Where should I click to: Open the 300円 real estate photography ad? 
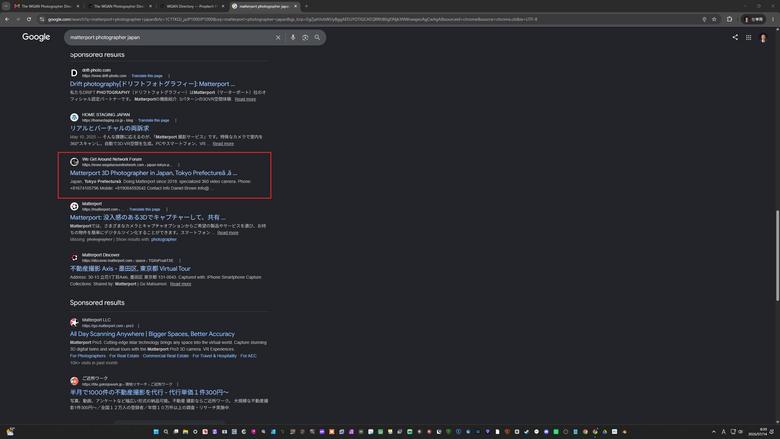[149, 392]
